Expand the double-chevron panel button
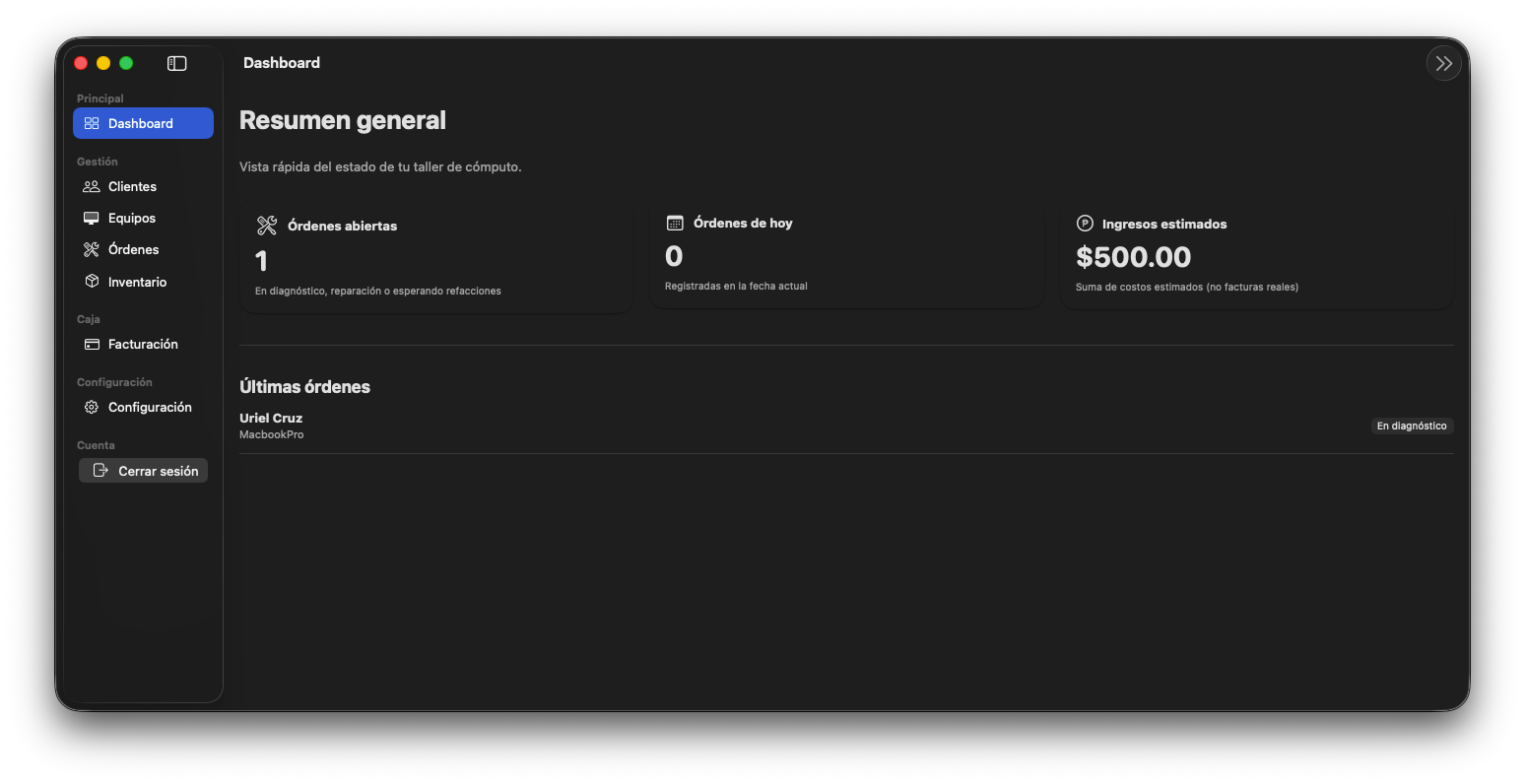Image resolution: width=1525 pixels, height=784 pixels. pyautogui.click(x=1443, y=63)
